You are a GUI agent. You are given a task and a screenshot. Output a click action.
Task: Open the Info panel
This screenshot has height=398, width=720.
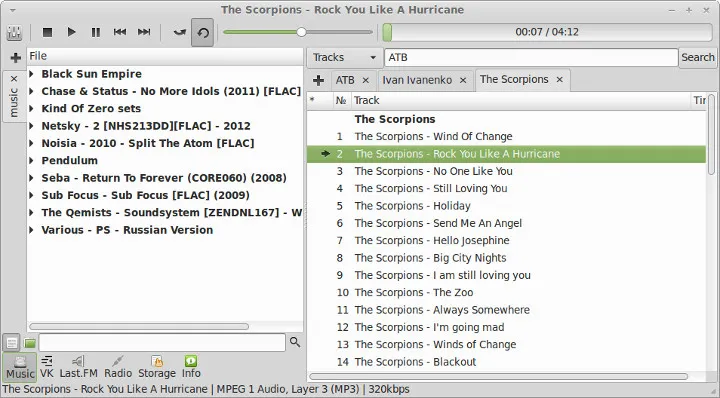tap(191, 367)
